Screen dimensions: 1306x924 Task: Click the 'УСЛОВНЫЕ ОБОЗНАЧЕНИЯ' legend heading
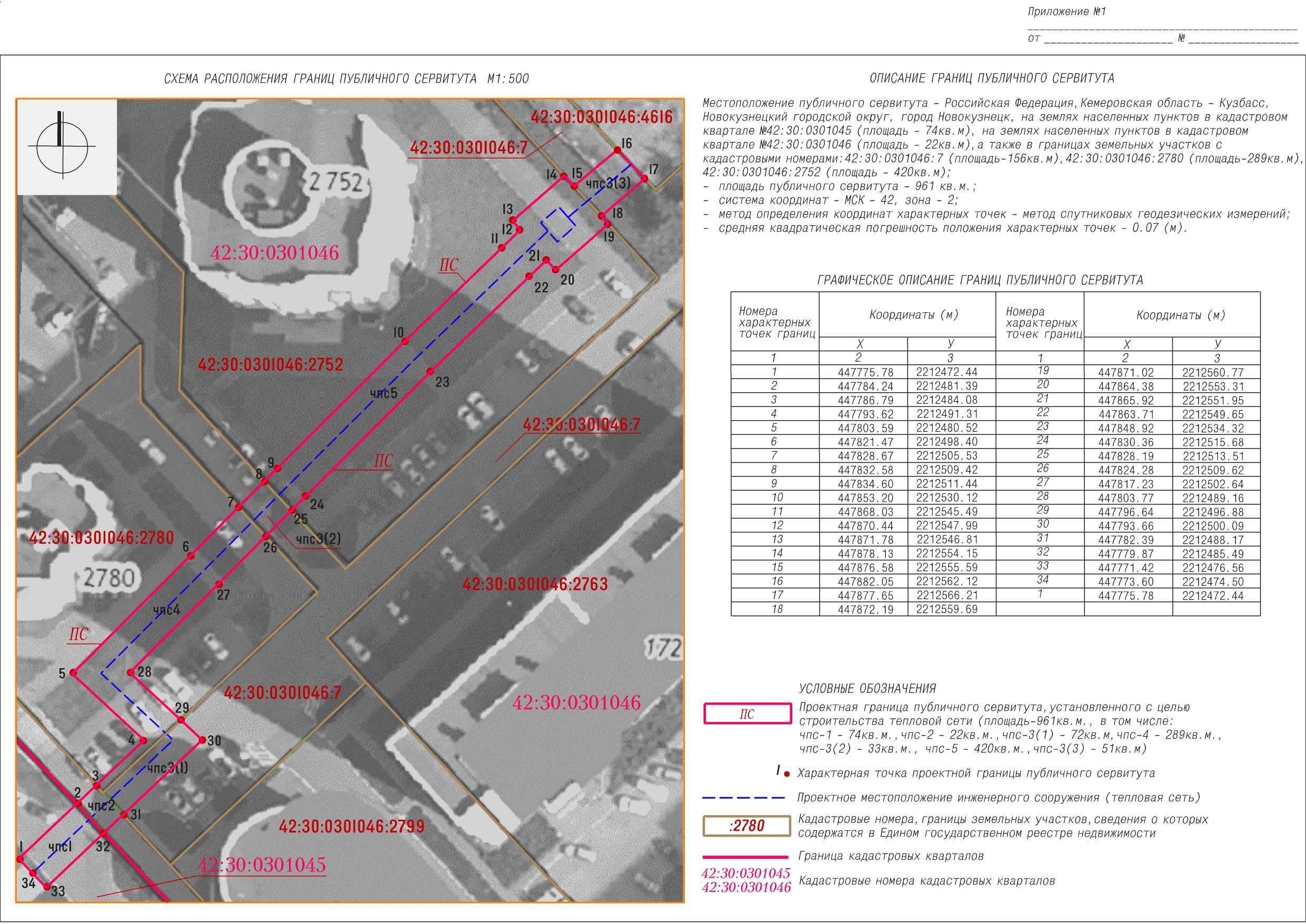point(868,689)
